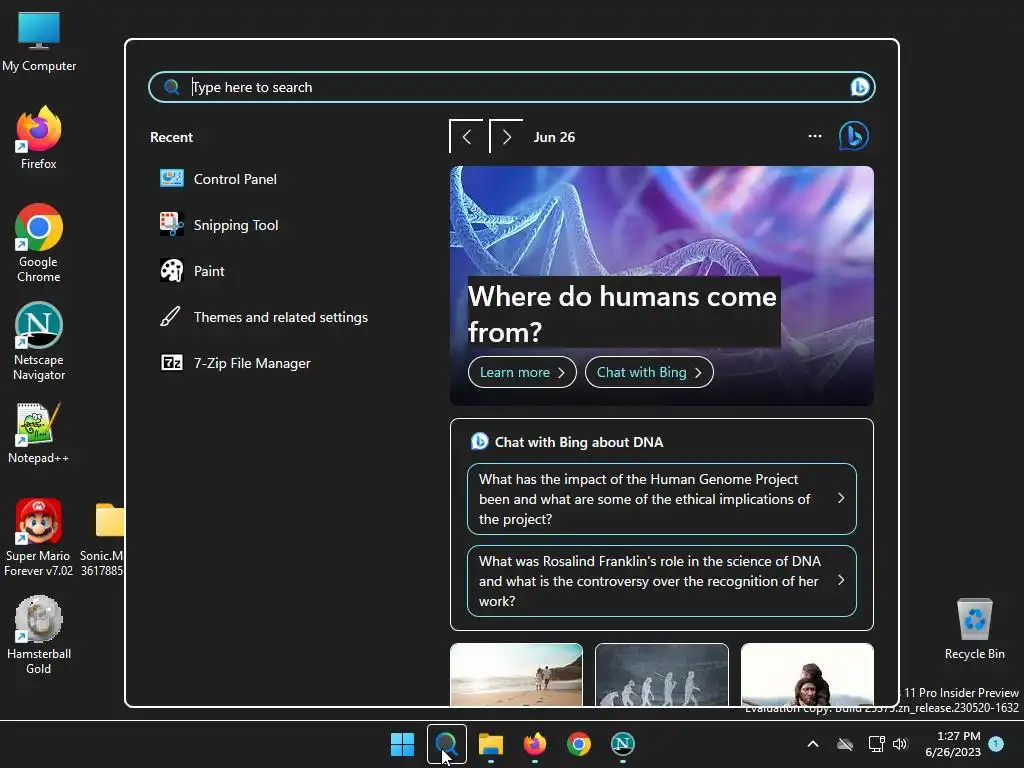Click the taskbar Search icon
Viewport: 1024px width, 768px height.
click(447, 744)
